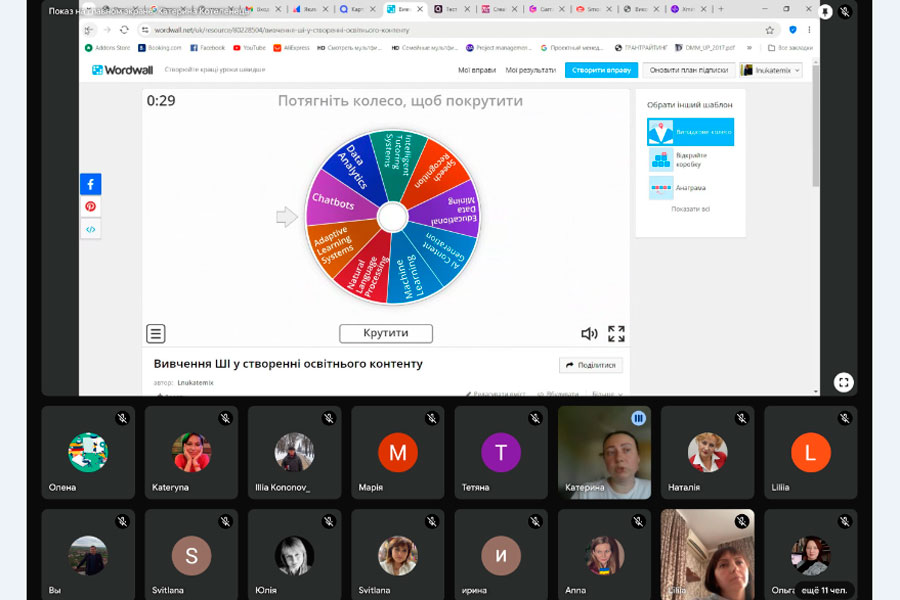Click the Поділитися share button

[591, 365]
